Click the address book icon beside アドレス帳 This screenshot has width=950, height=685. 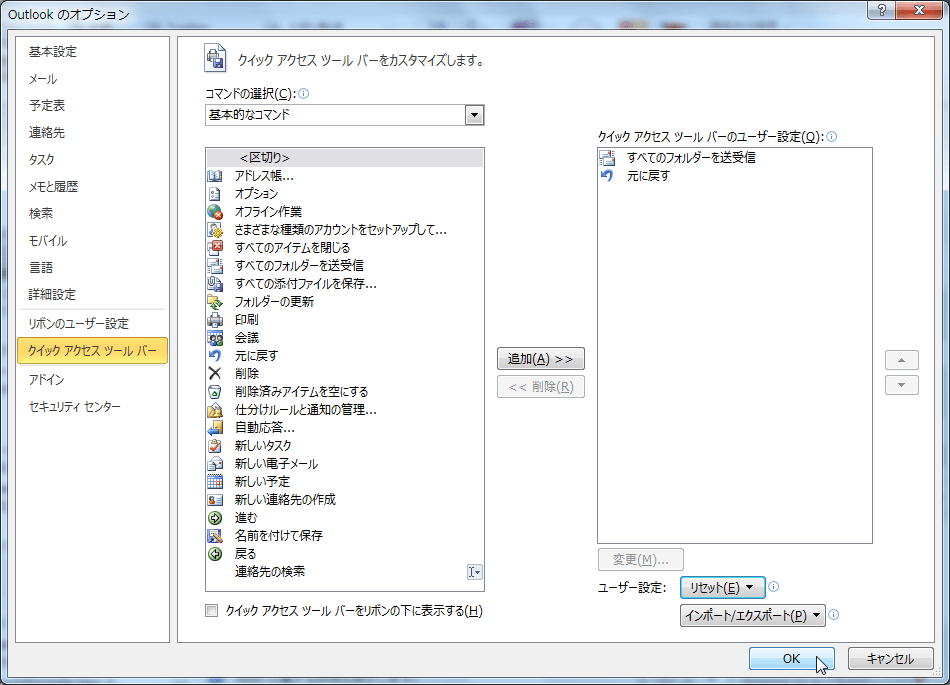pos(215,176)
